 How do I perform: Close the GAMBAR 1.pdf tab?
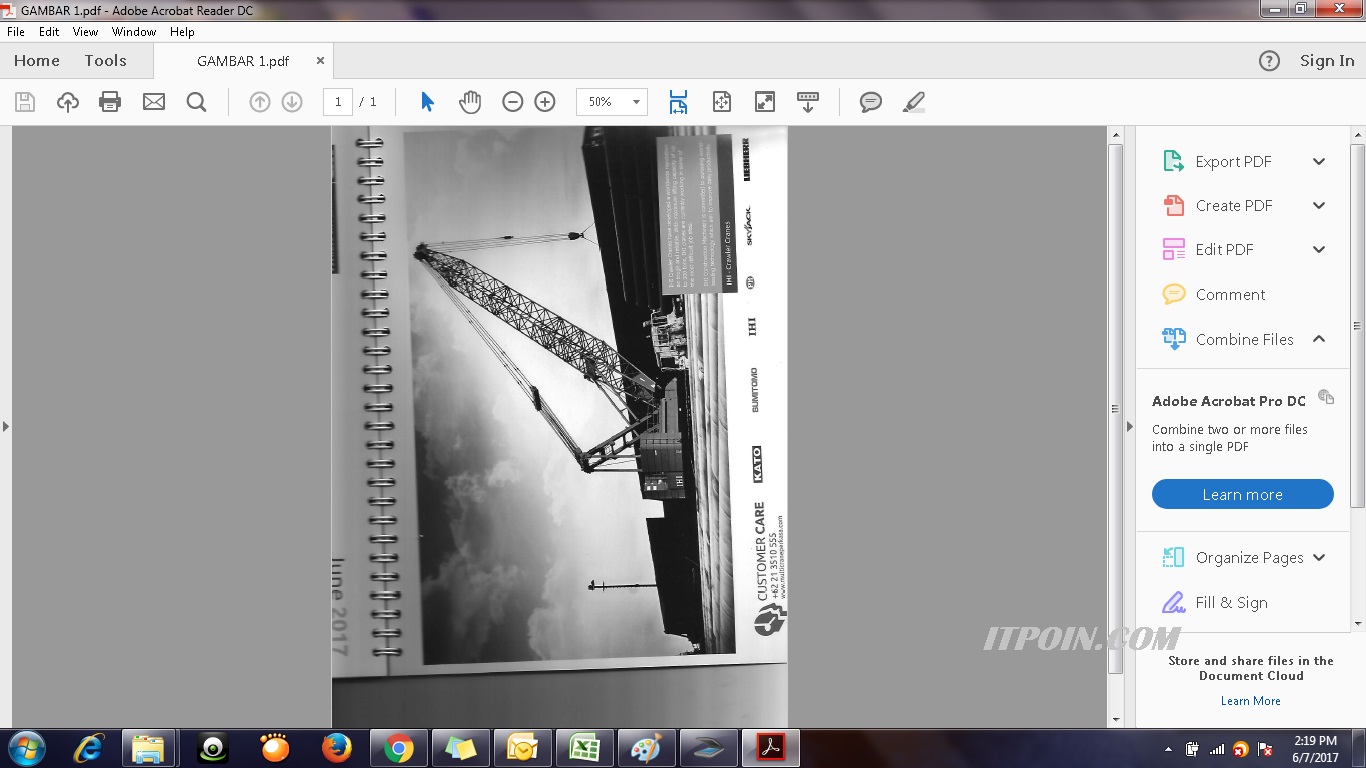pos(320,60)
